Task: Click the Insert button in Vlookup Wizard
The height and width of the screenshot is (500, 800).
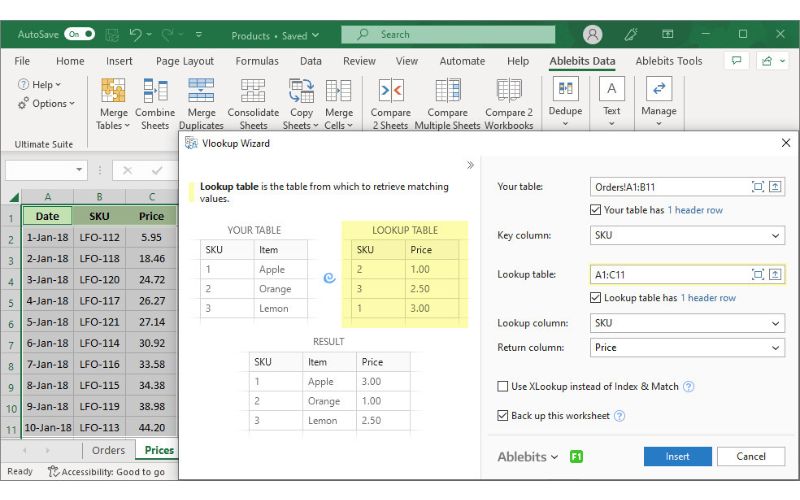Action: point(677,457)
